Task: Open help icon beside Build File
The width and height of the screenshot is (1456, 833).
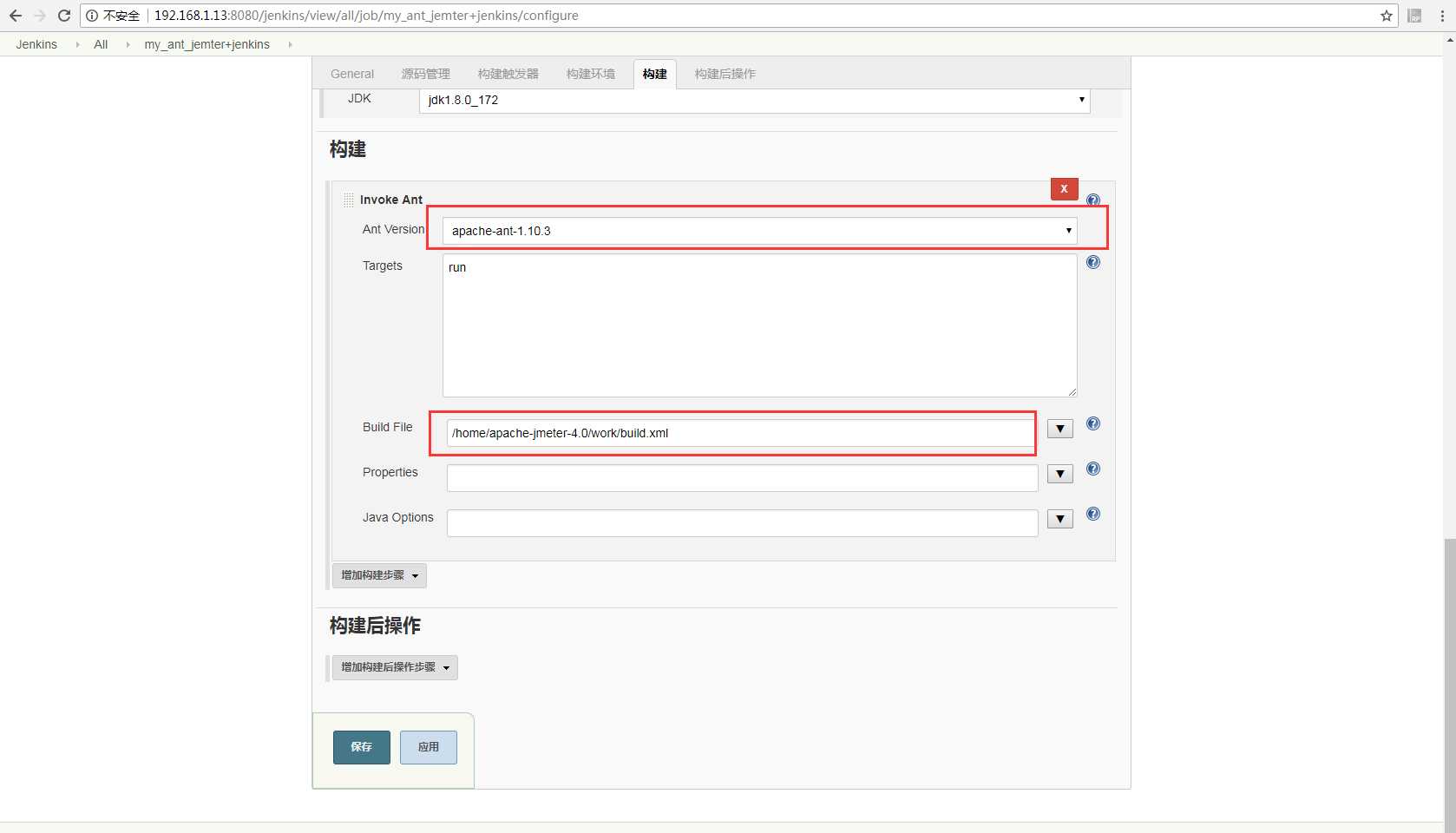Action: pyautogui.click(x=1093, y=423)
